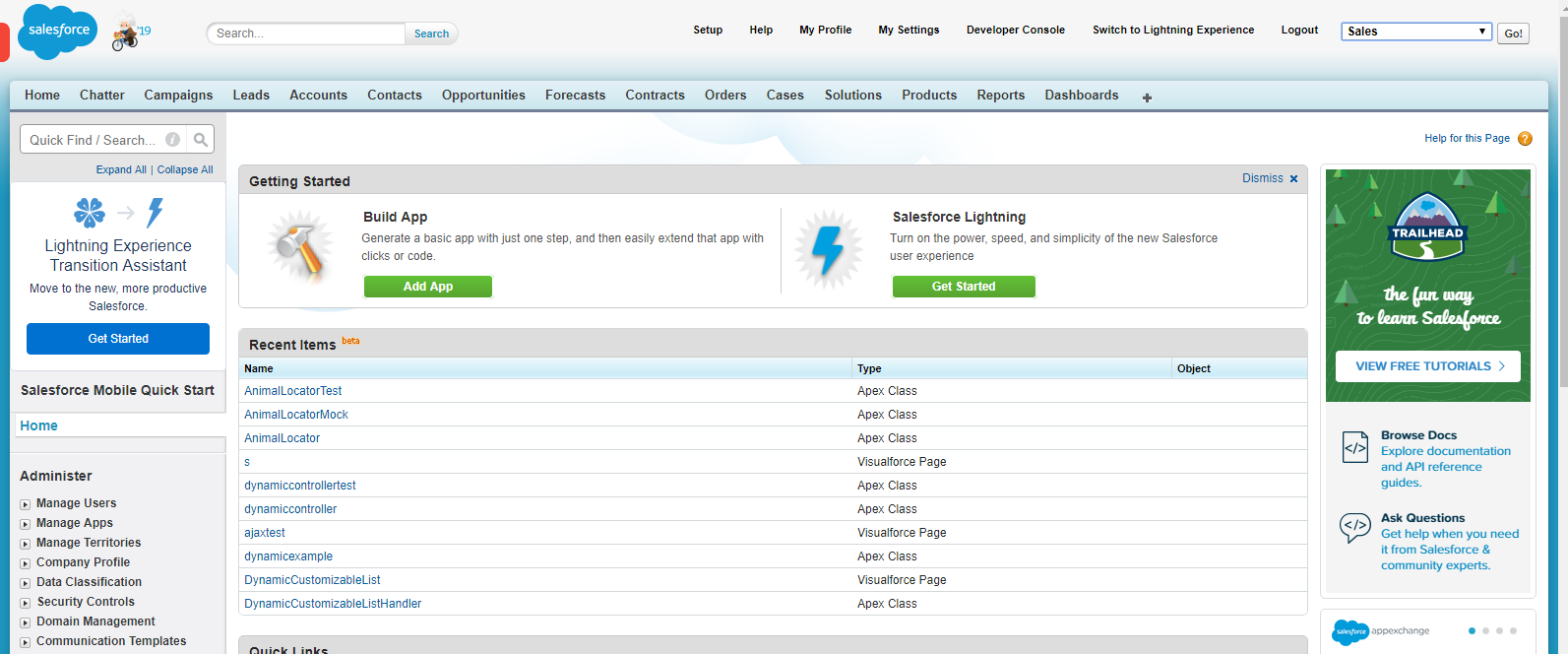Expand the Company Profile section

click(26, 563)
